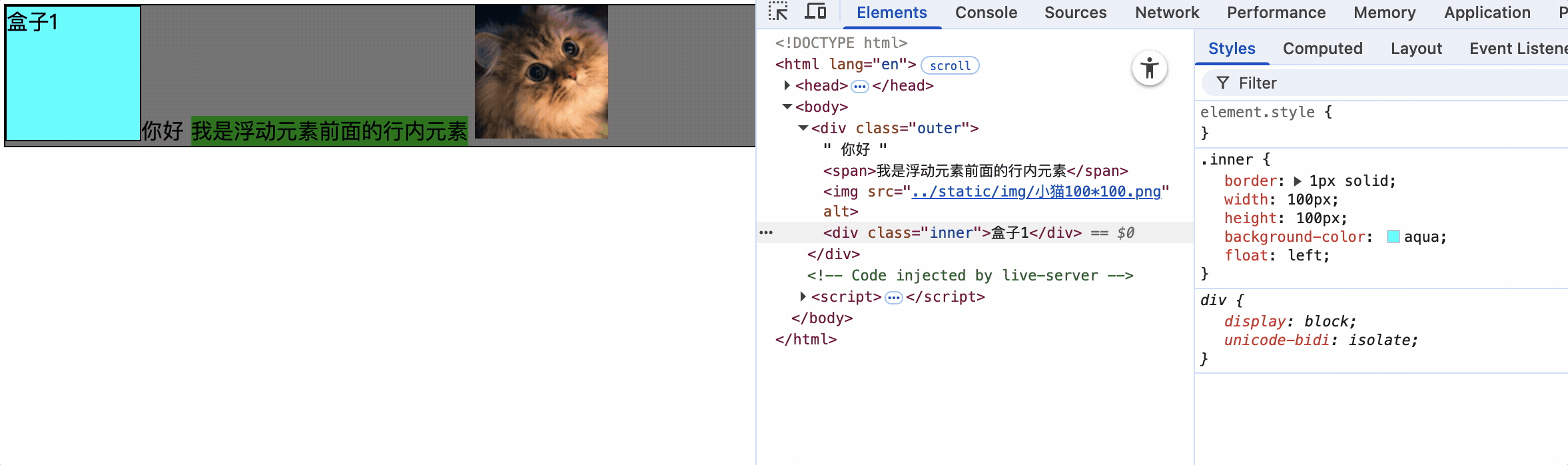
Task: Click the accessibility floating icon
Action: click(1150, 68)
